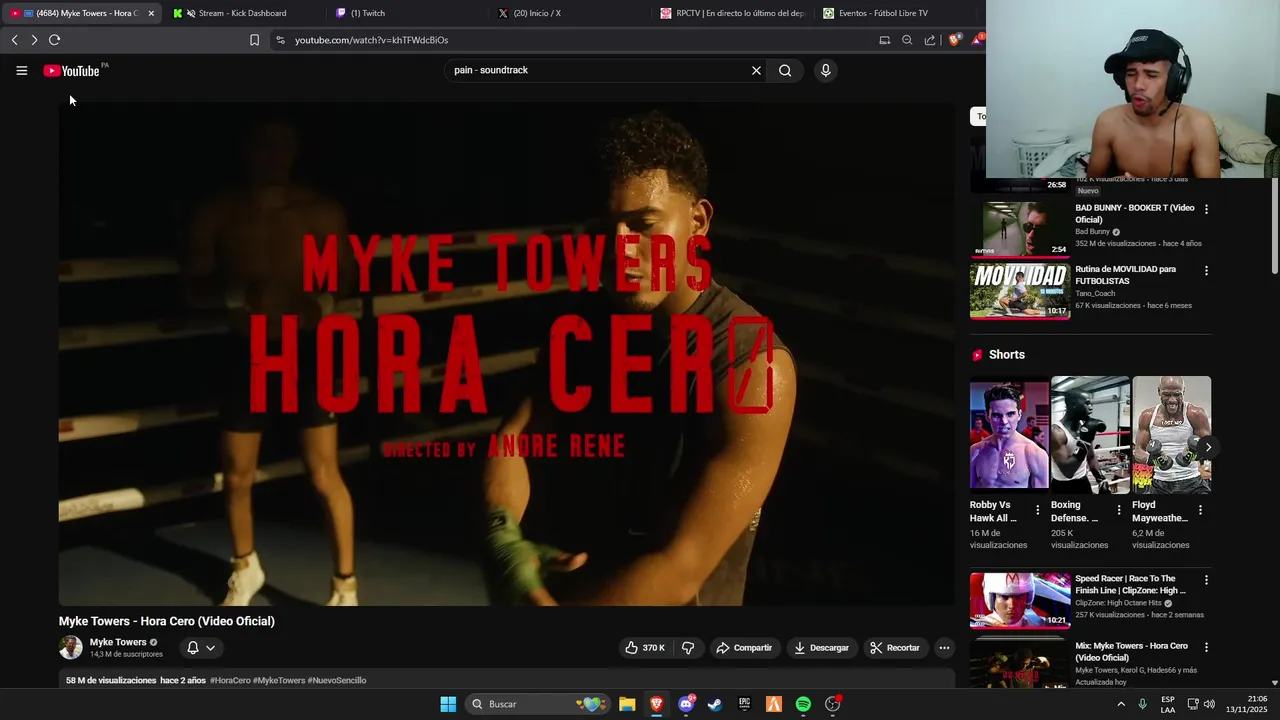Viewport: 1280px width, 720px height.
Task: Open the zoom magnifier icon in address bar
Action: pos(907,40)
